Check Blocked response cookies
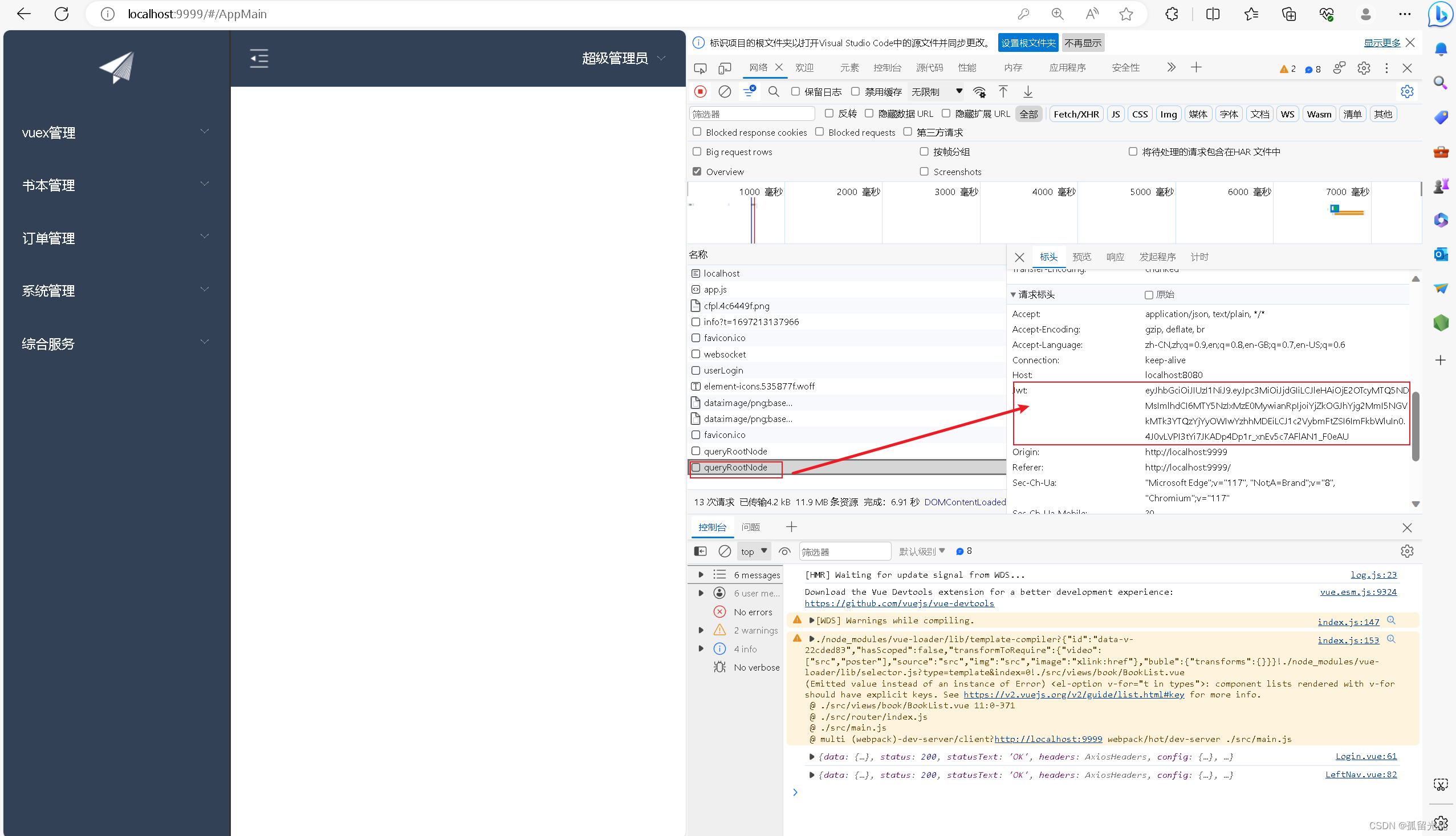The image size is (1456, 836). coord(697,132)
